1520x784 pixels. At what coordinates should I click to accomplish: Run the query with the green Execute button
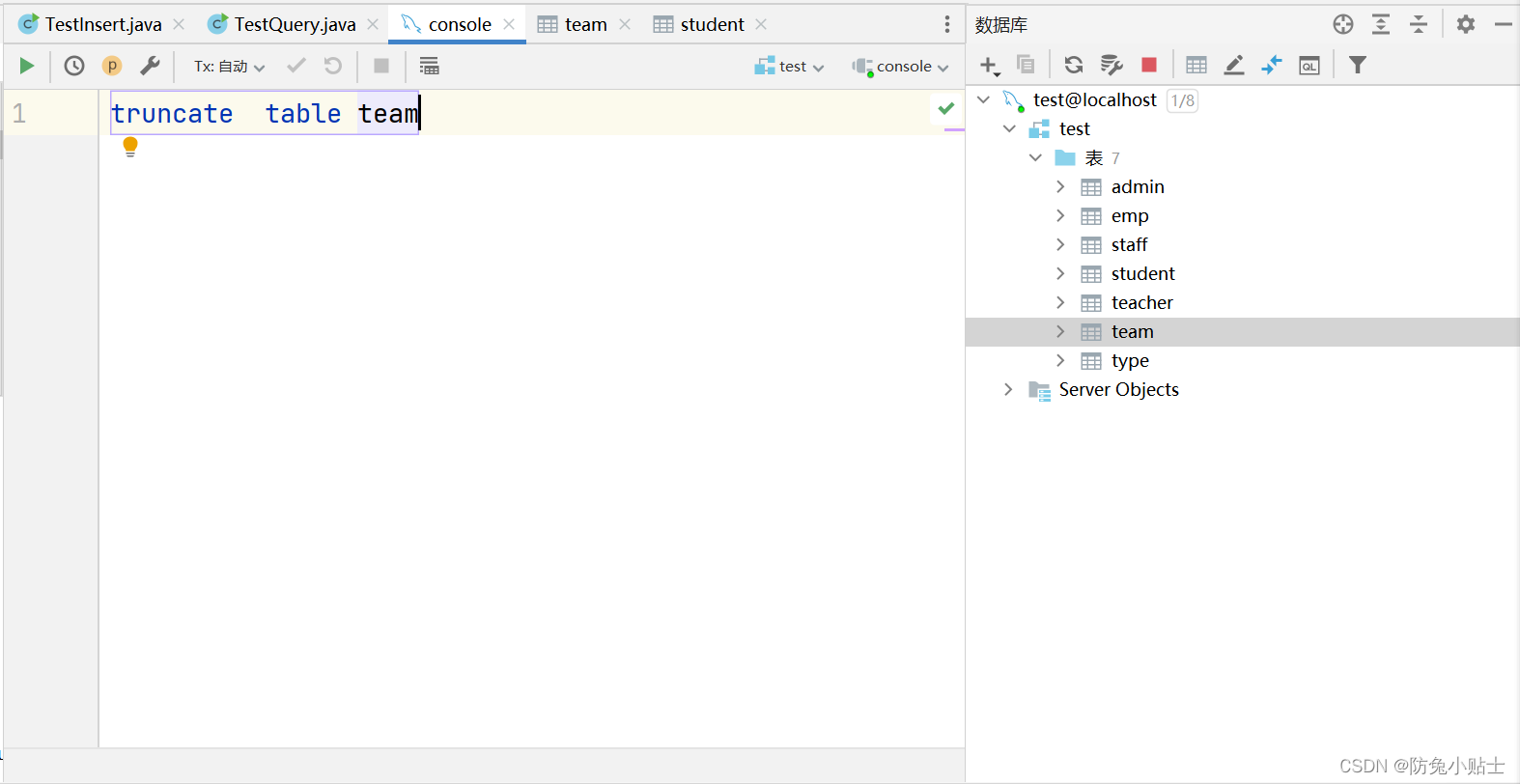click(27, 66)
